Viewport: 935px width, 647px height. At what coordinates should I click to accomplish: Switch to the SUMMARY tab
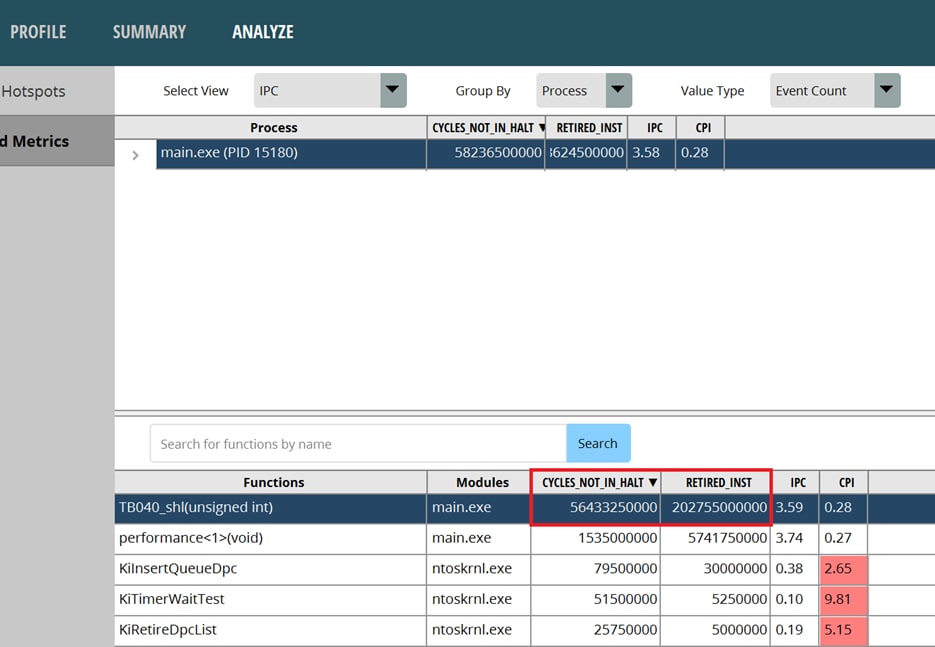pyautogui.click(x=149, y=32)
